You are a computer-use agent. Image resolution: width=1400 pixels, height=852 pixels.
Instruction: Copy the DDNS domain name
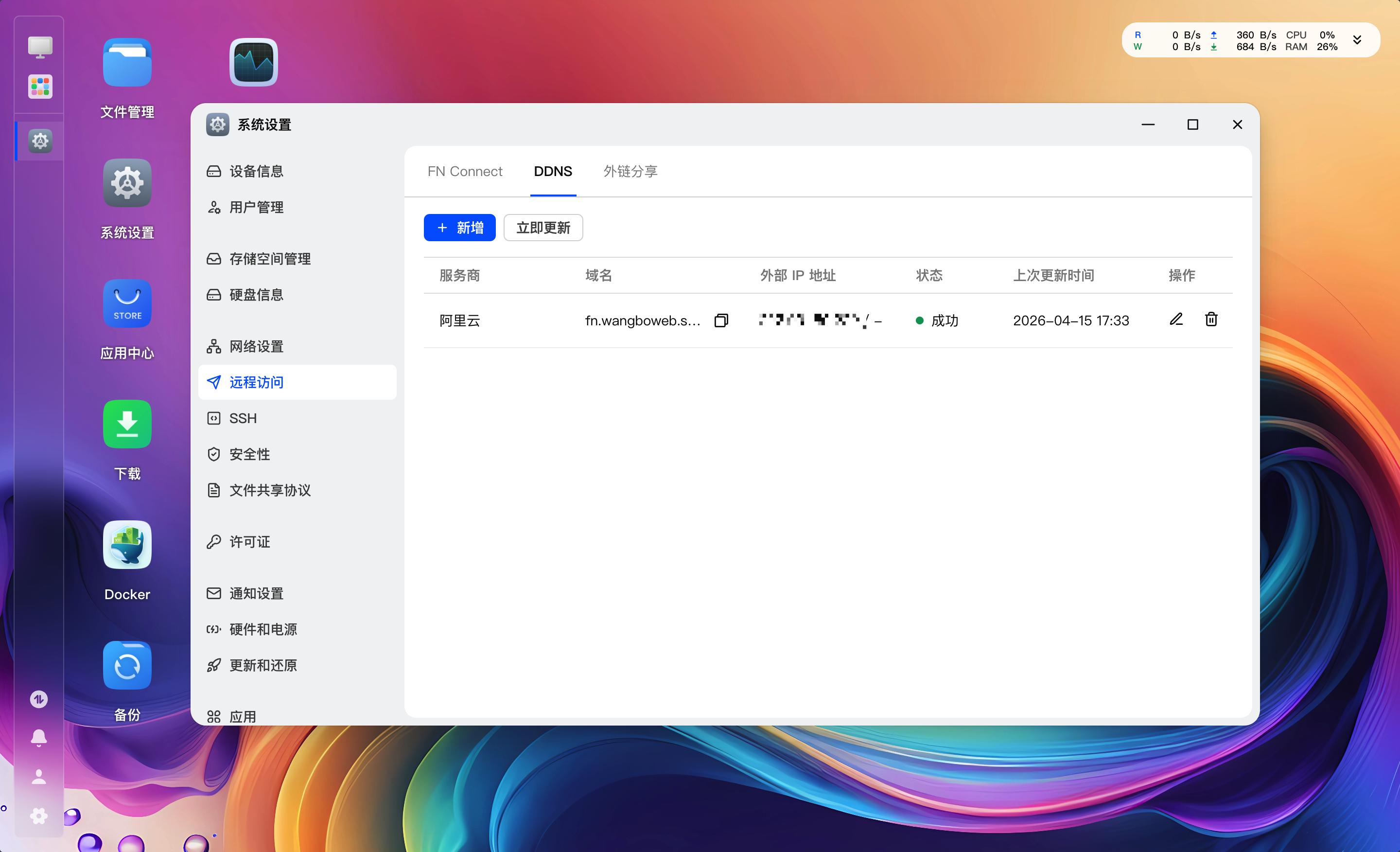721,320
